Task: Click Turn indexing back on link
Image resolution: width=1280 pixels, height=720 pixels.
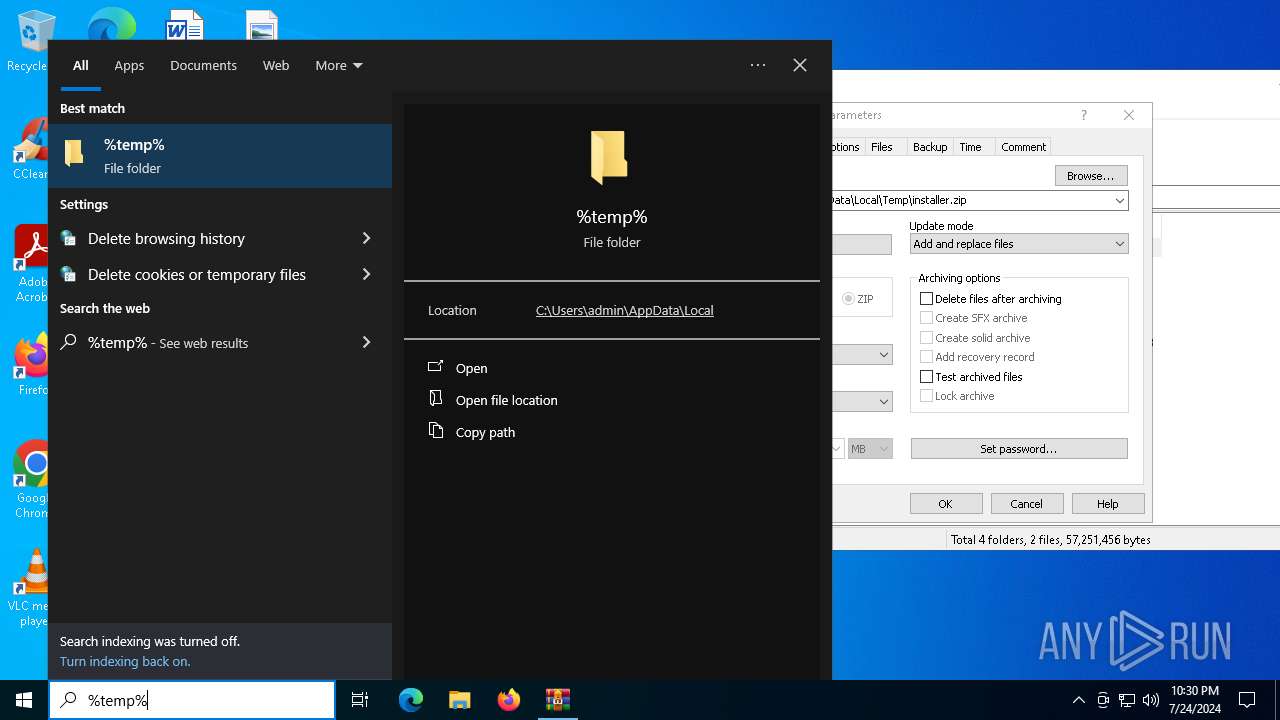Action: tap(125, 661)
